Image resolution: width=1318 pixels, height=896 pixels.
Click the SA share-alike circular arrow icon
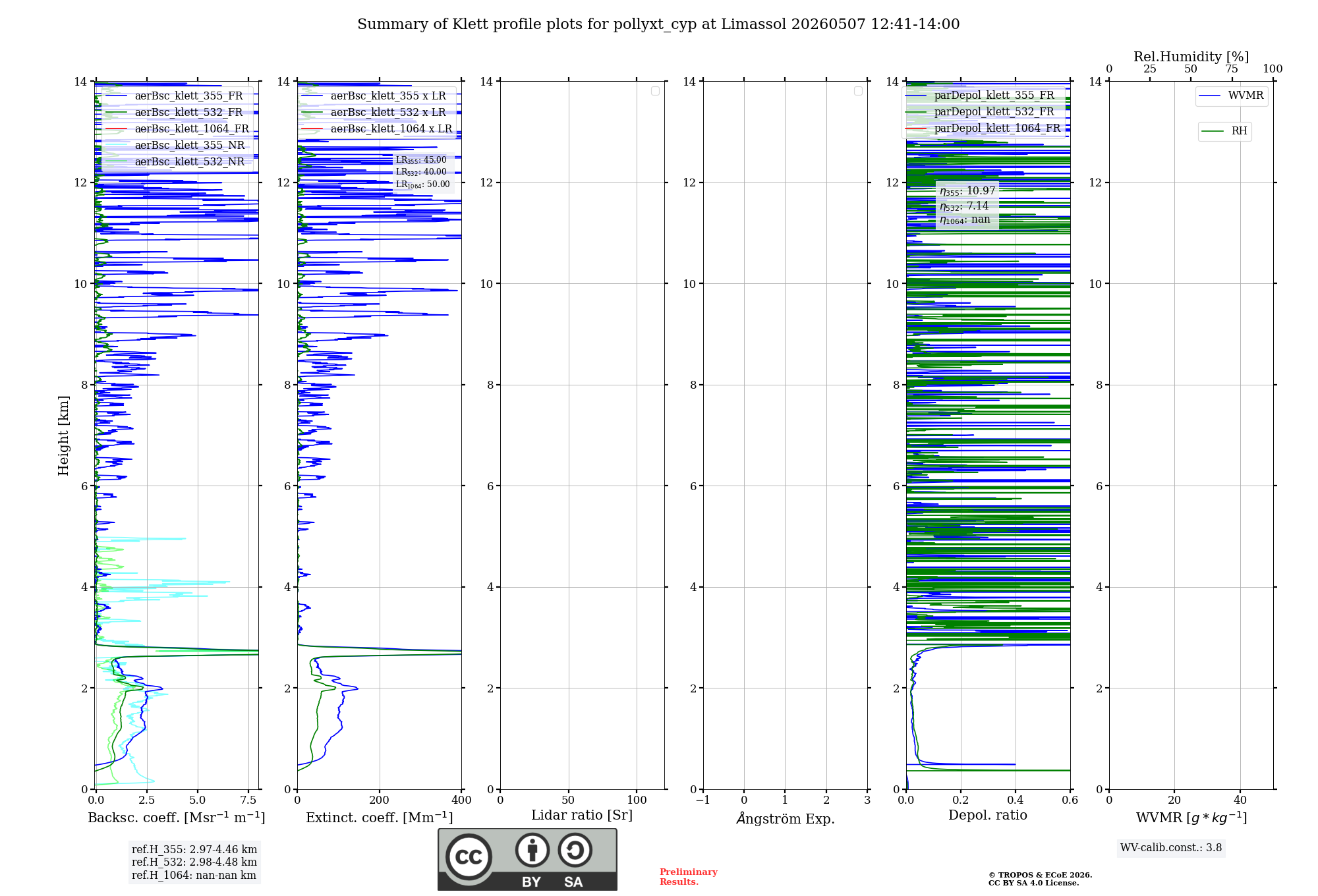point(575,850)
